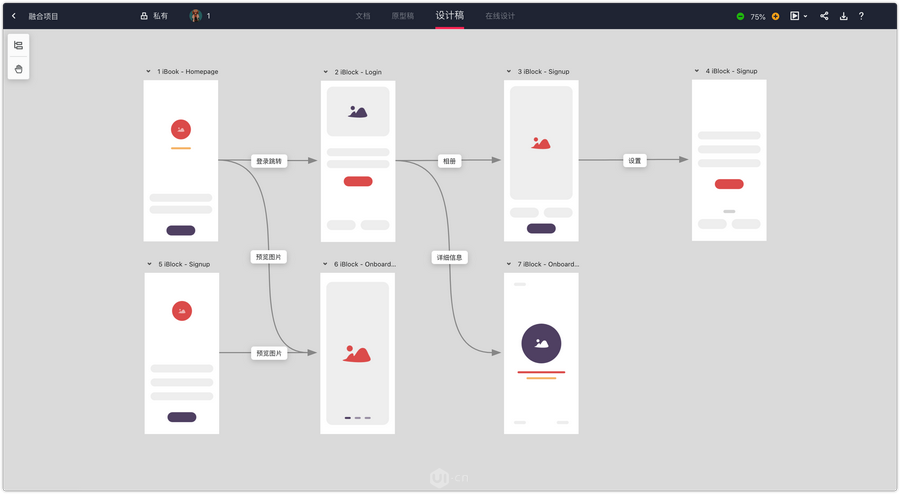This screenshot has width=900, height=494.
Task: Click the 预览图片 label between artboards 5 and 6
Action: [x=269, y=353]
